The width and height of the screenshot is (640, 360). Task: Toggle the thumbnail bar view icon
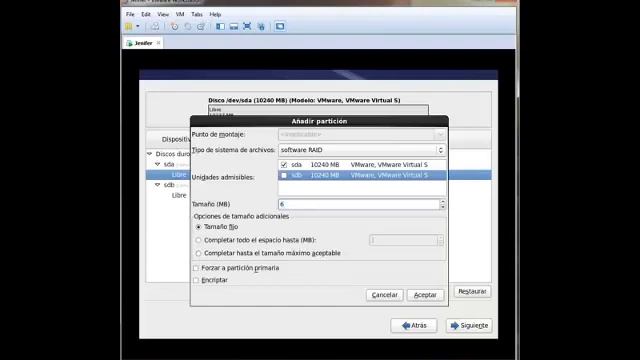234,27
